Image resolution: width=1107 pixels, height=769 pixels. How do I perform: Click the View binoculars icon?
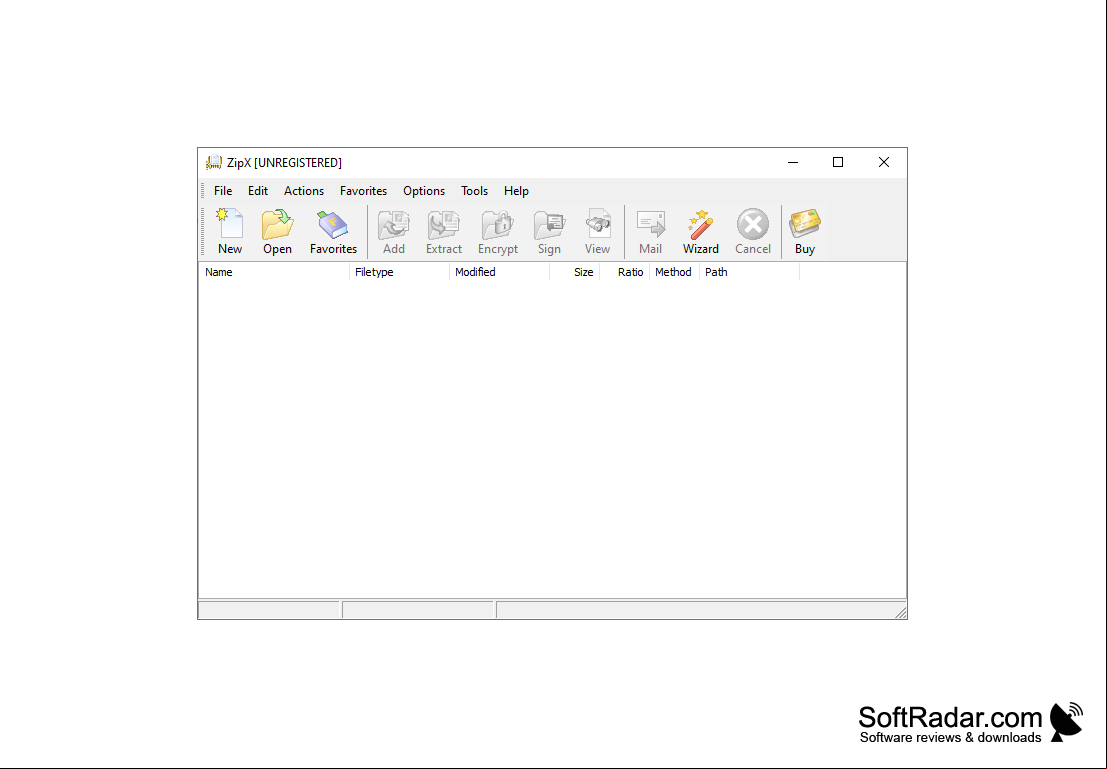point(597,225)
